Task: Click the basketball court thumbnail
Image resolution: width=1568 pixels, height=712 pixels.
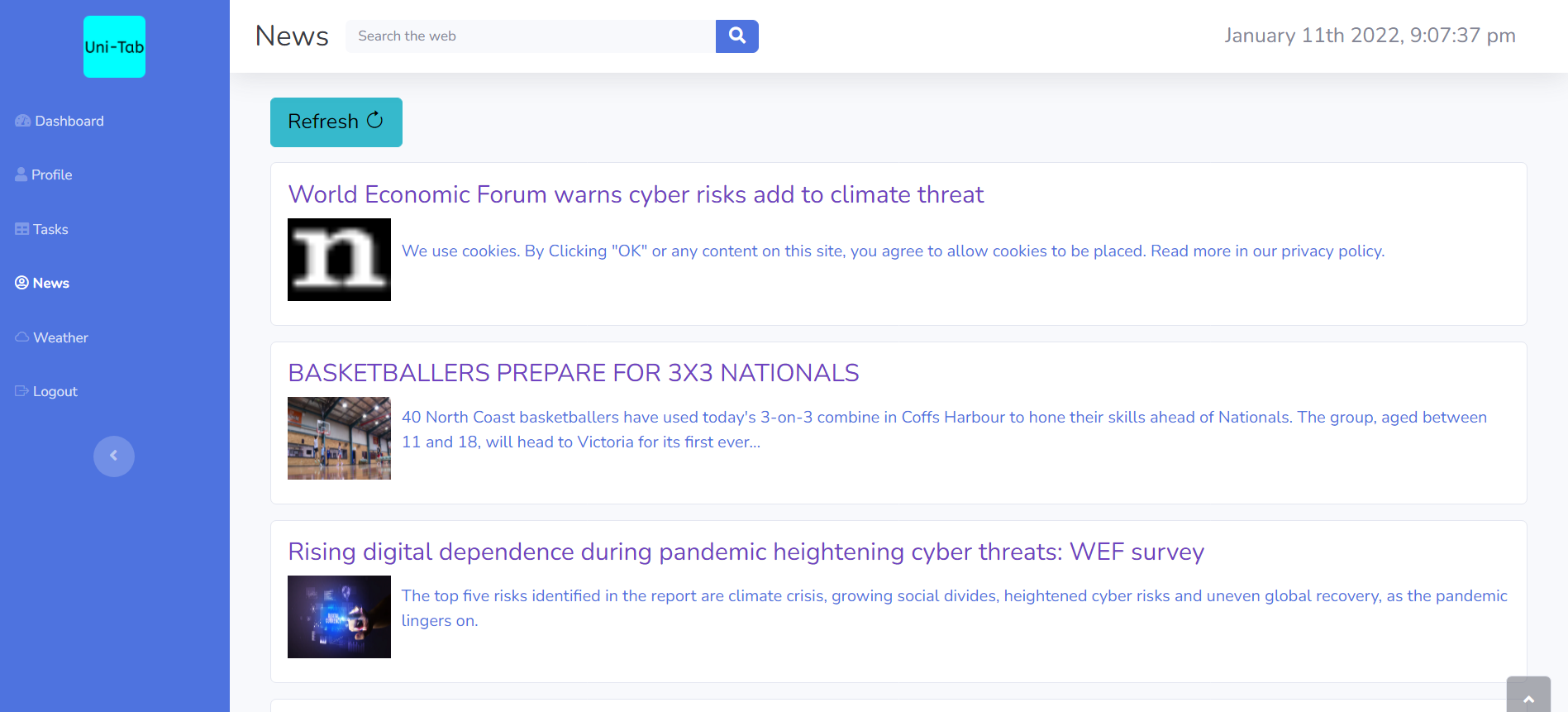Action: (x=339, y=438)
